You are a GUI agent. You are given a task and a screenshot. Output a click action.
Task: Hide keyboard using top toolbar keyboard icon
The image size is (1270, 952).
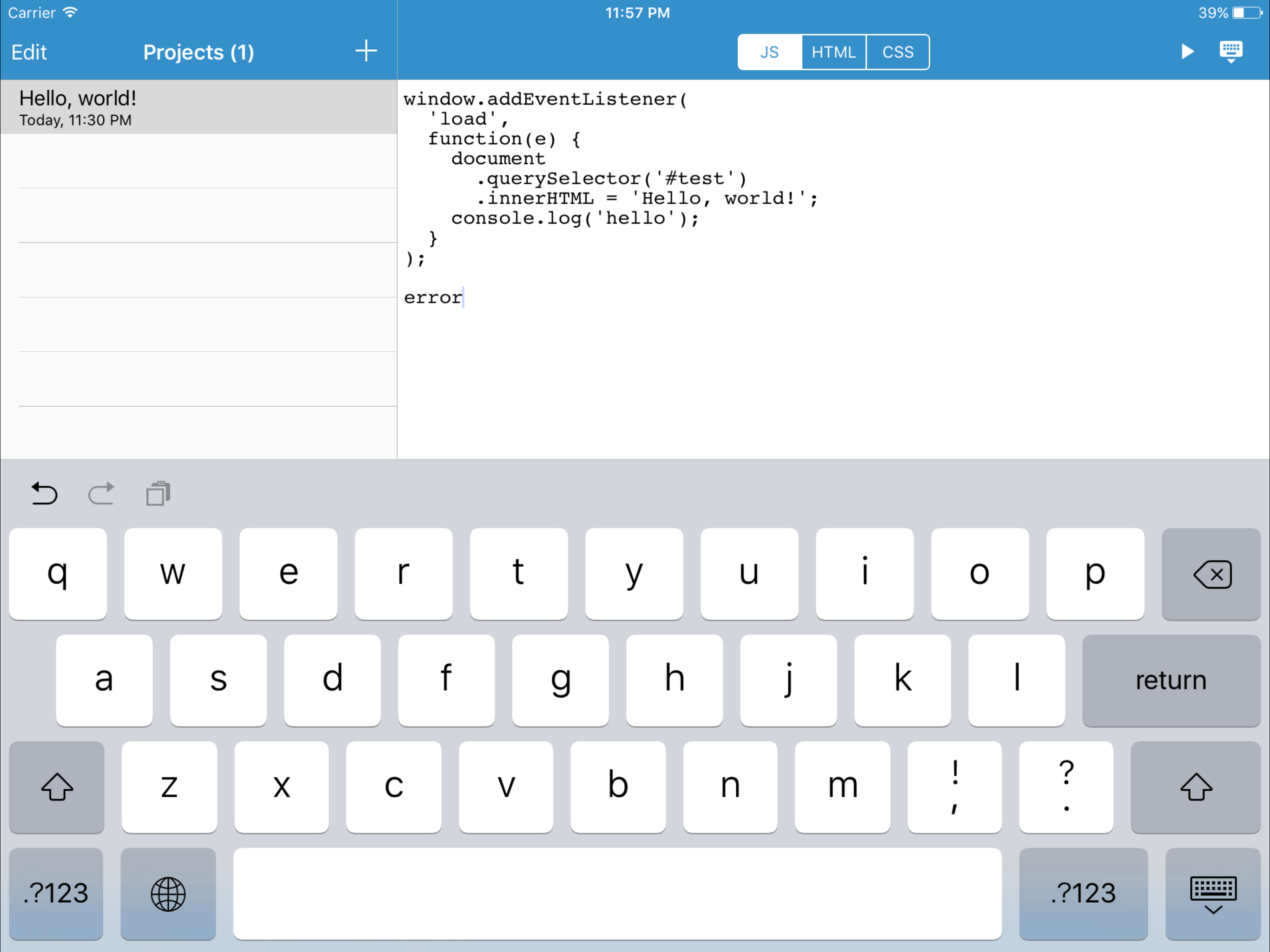click(x=1230, y=51)
